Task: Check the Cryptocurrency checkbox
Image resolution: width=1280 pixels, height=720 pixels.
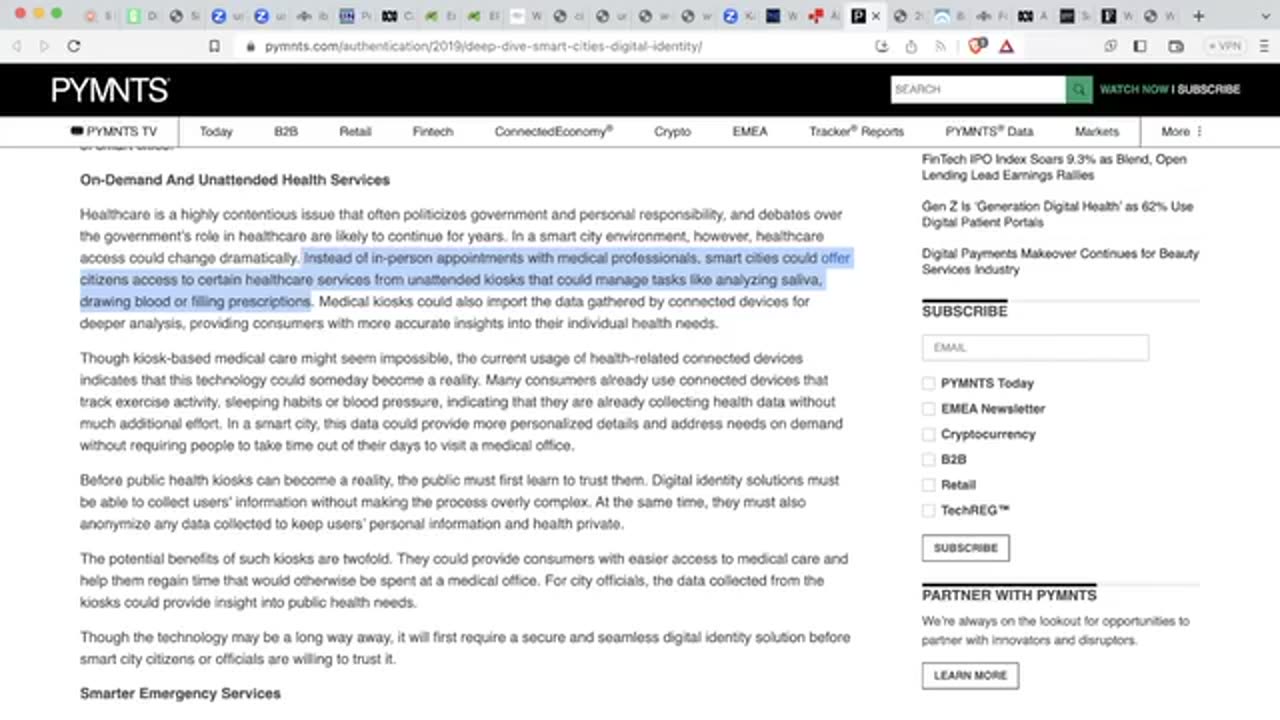Action: pyautogui.click(x=929, y=434)
